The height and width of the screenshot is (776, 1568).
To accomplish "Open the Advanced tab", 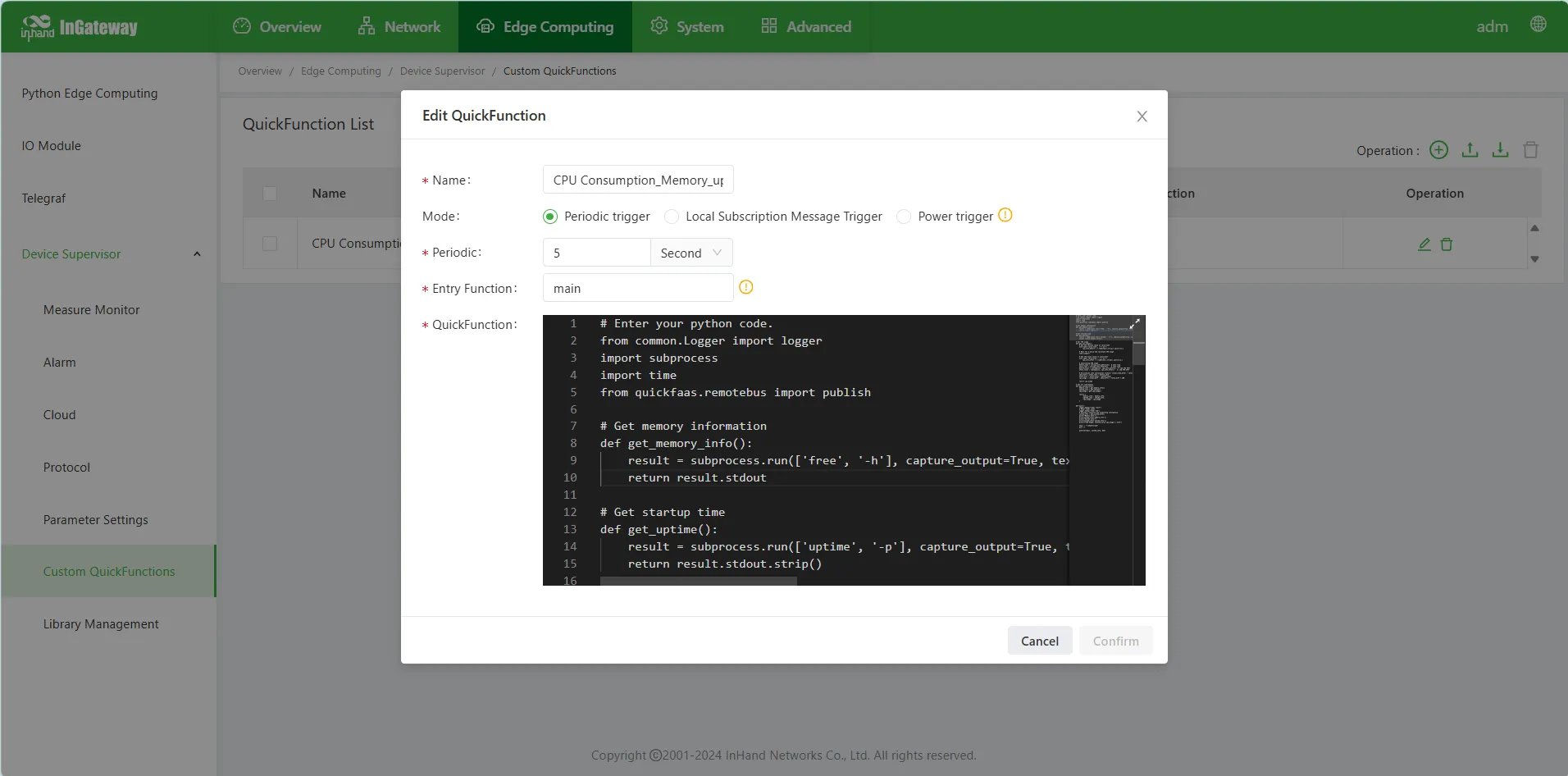I will pos(806,26).
